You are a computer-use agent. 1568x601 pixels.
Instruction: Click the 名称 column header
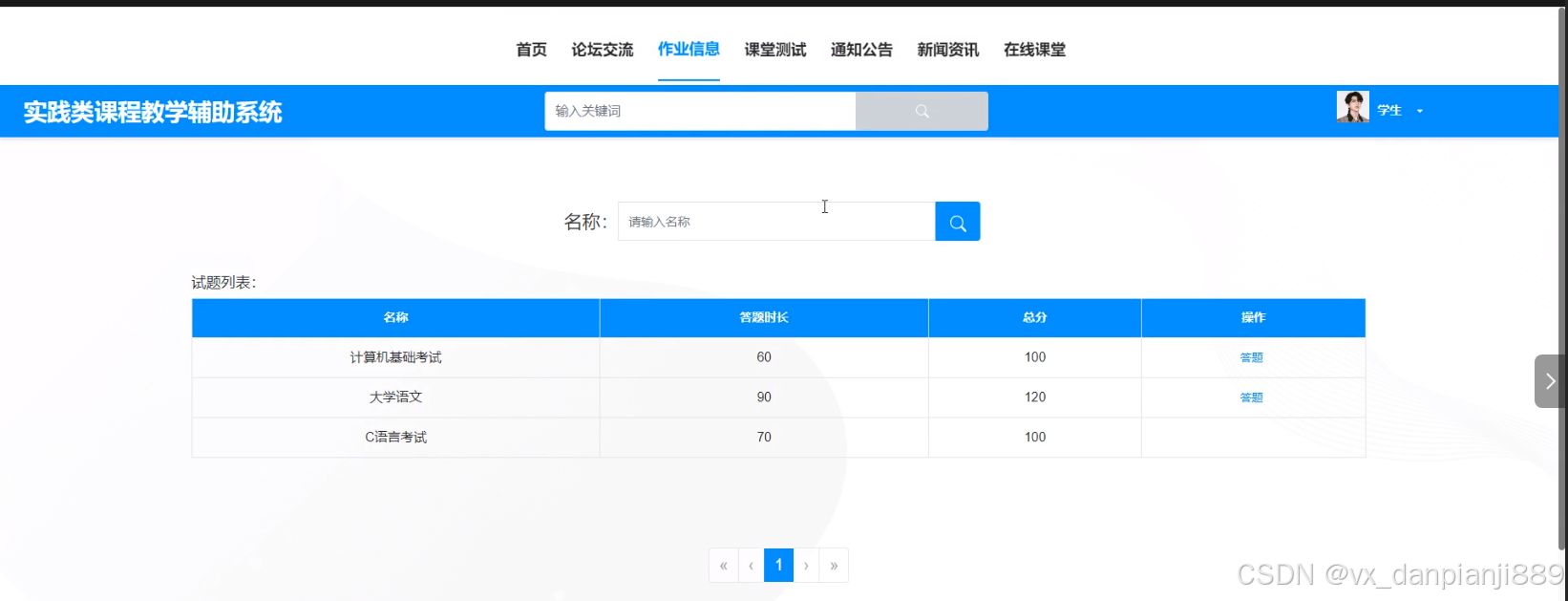[395, 318]
